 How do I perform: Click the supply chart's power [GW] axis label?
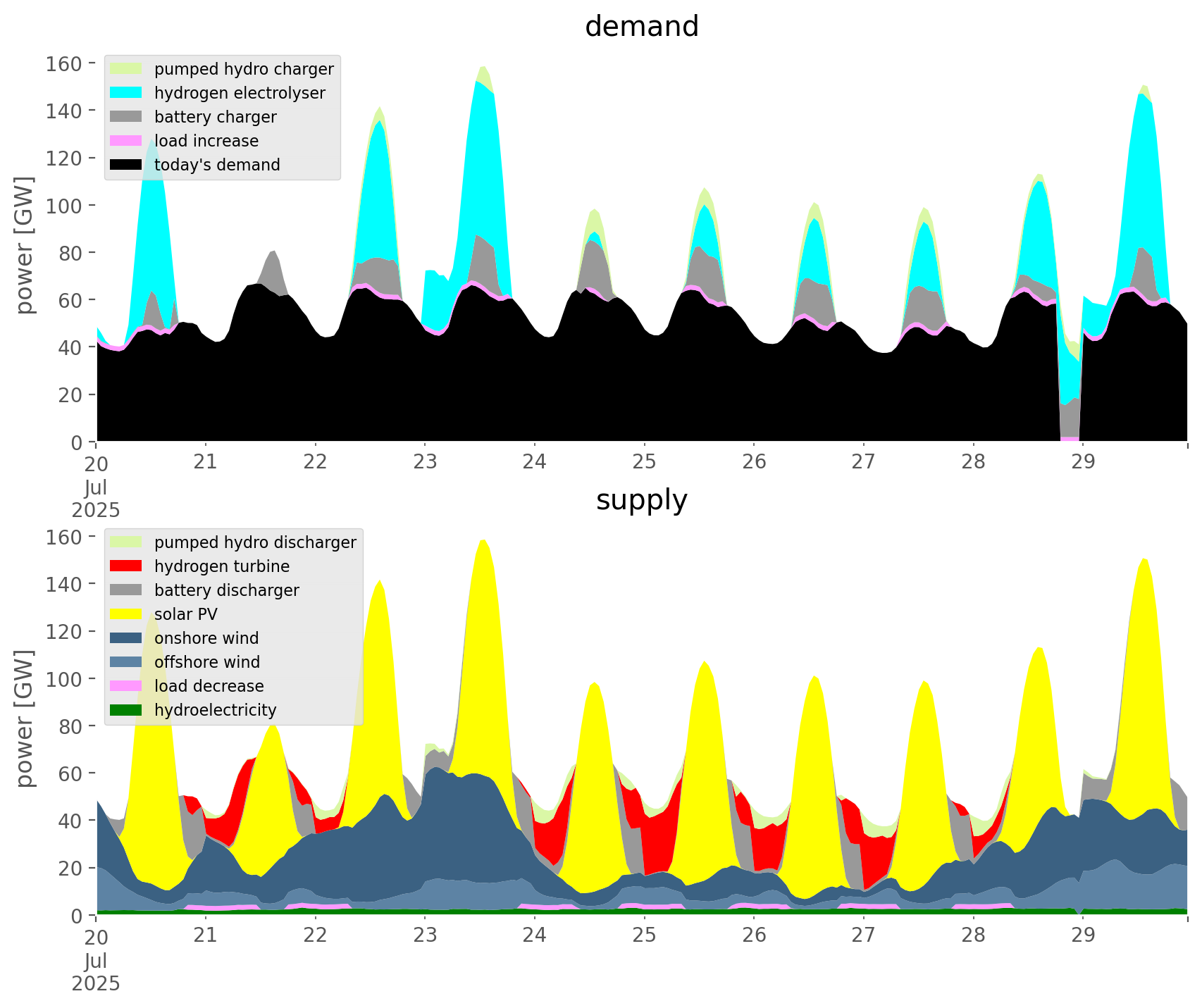tap(24, 718)
